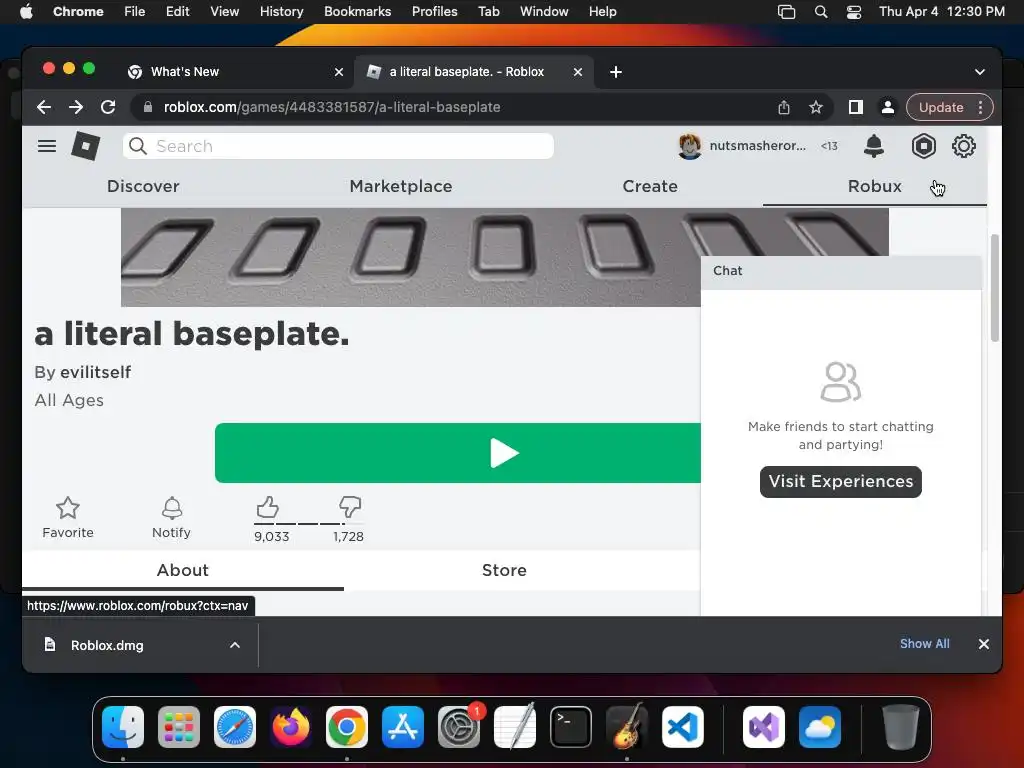Click the evilitself creator link

(95, 372)
